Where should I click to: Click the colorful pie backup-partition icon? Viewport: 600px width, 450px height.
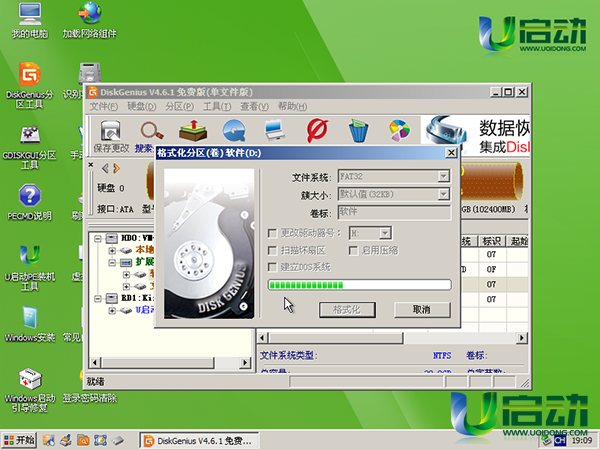(x=399, y=130)
